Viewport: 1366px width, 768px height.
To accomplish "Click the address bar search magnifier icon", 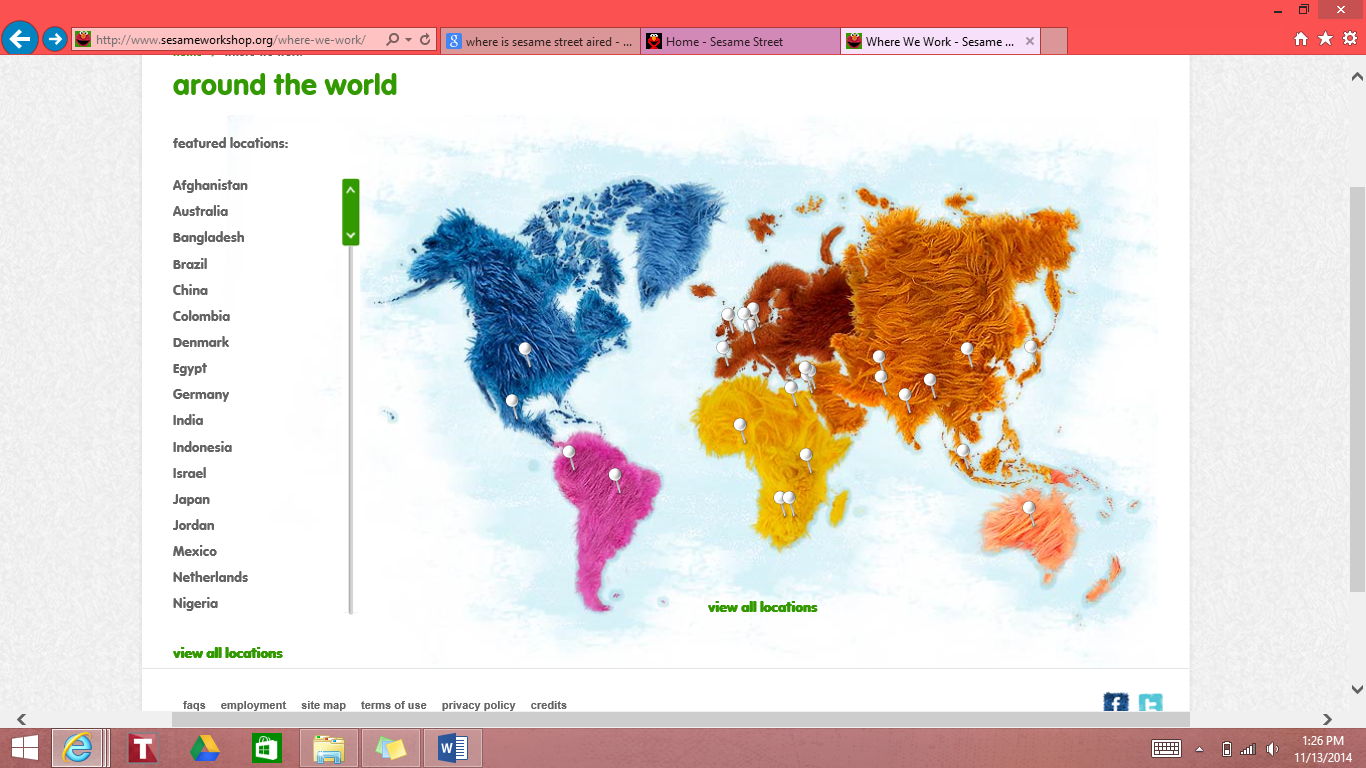I will click(x=393, y=40).
